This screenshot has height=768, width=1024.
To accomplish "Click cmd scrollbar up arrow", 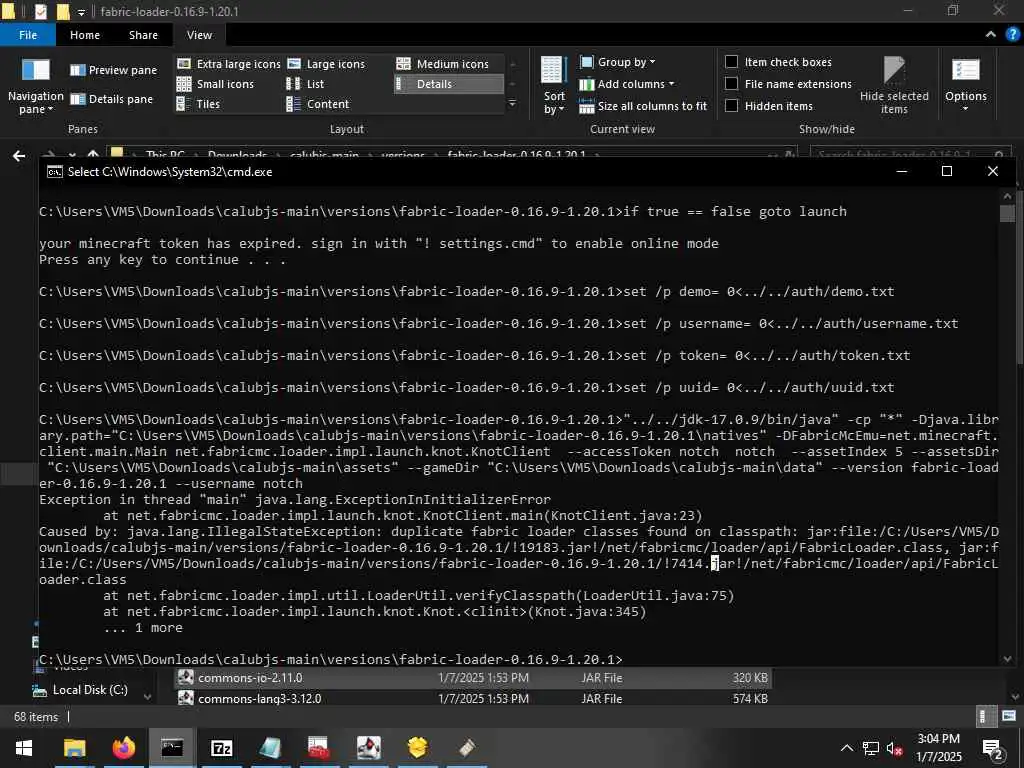I will tap(1007, 195).
